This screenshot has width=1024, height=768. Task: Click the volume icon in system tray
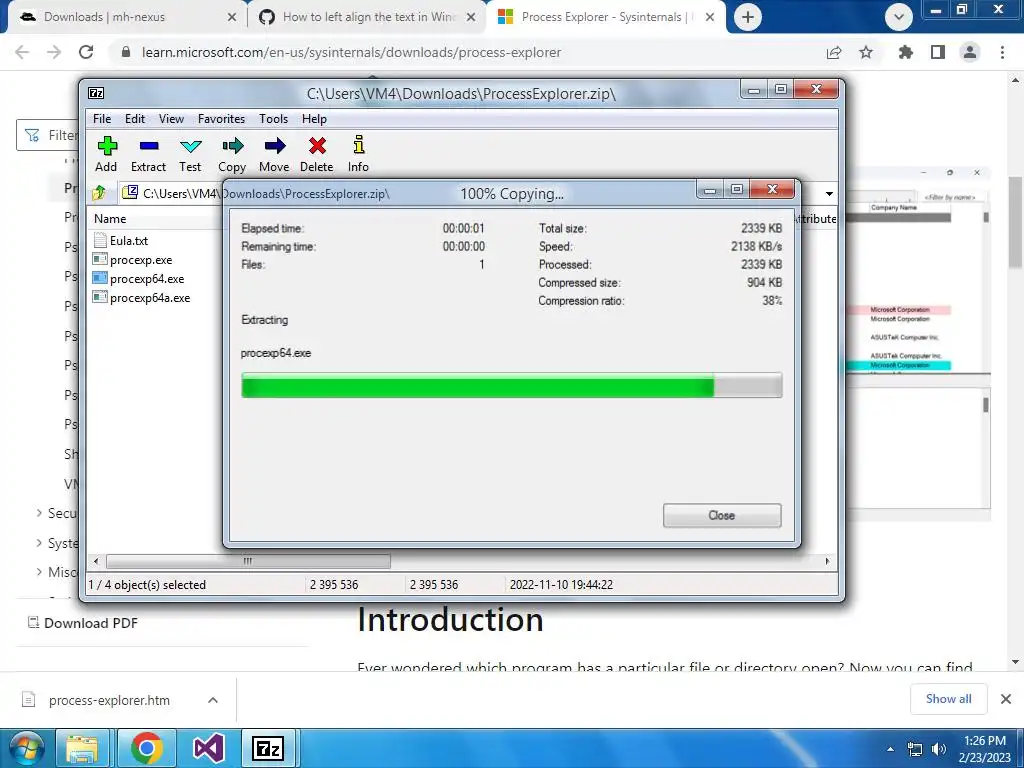[x=938, y=749]
